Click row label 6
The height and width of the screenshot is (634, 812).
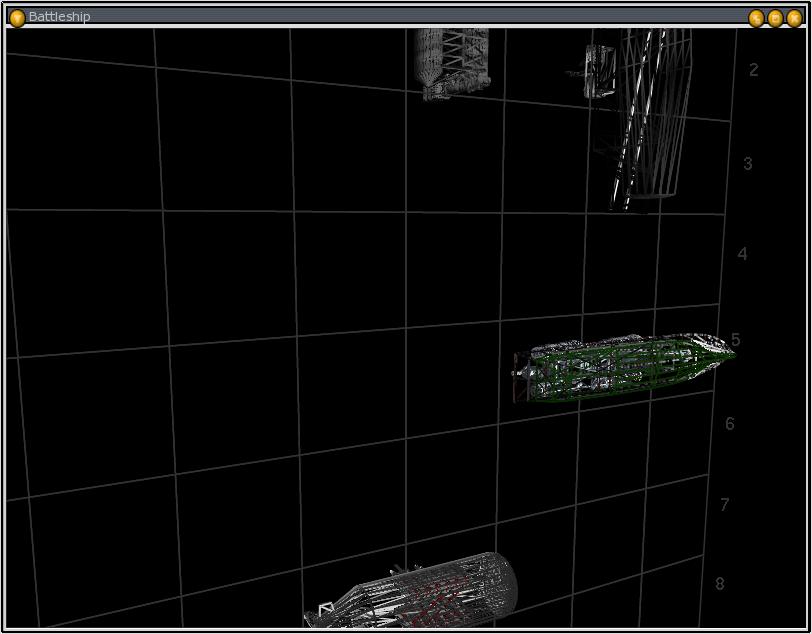point(730,424)
